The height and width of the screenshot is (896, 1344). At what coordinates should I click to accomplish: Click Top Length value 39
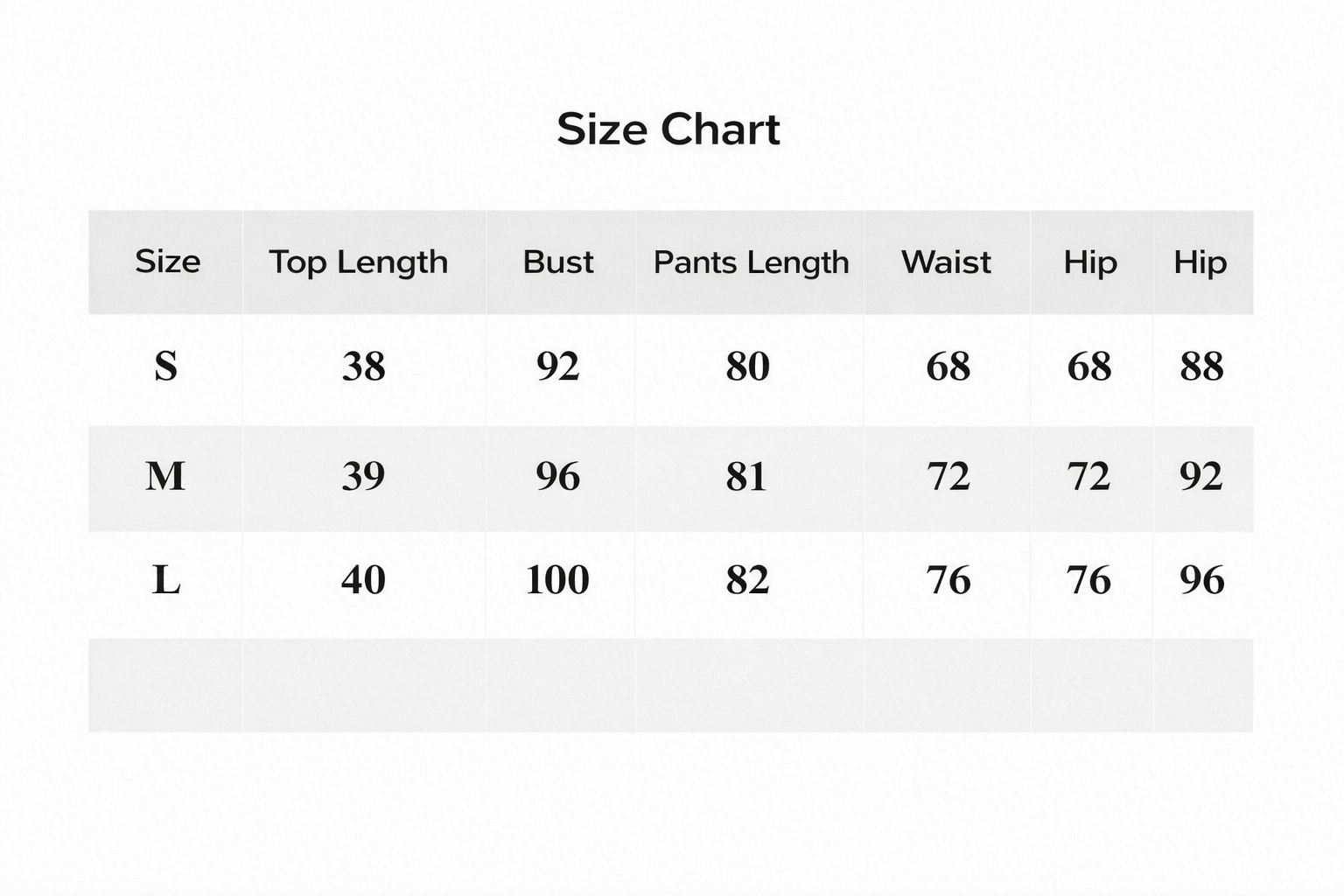[363, 476]
